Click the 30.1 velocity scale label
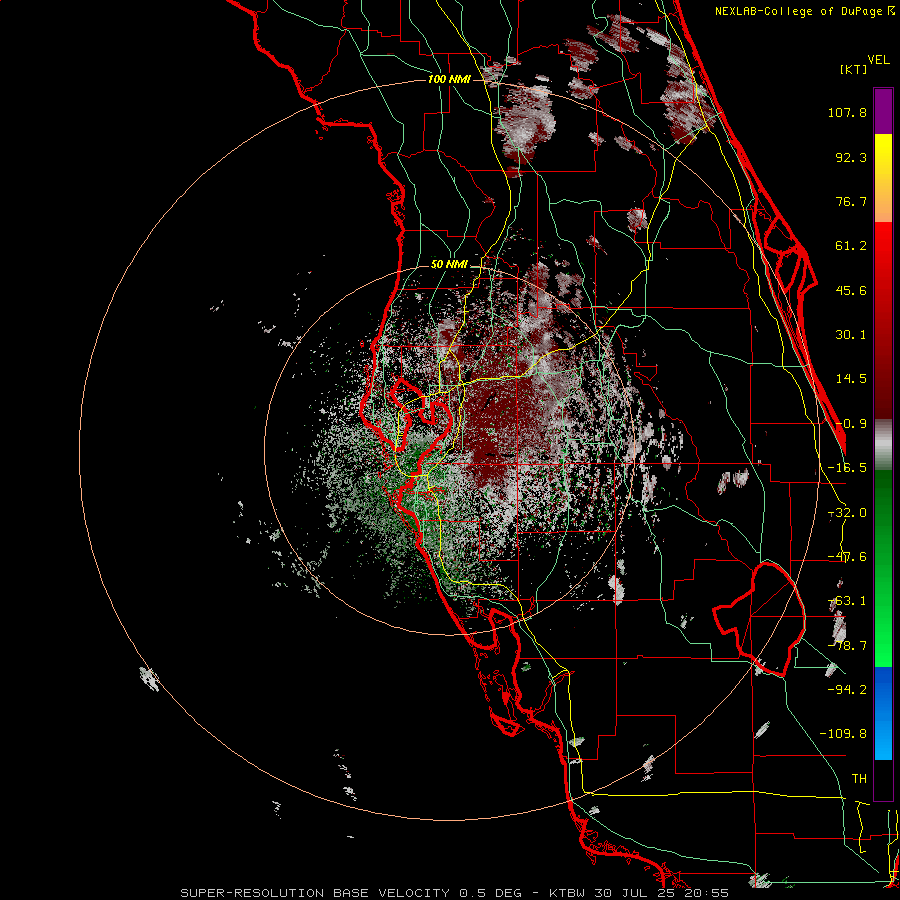Screen dimensions: 900x900 coord(851,335)
